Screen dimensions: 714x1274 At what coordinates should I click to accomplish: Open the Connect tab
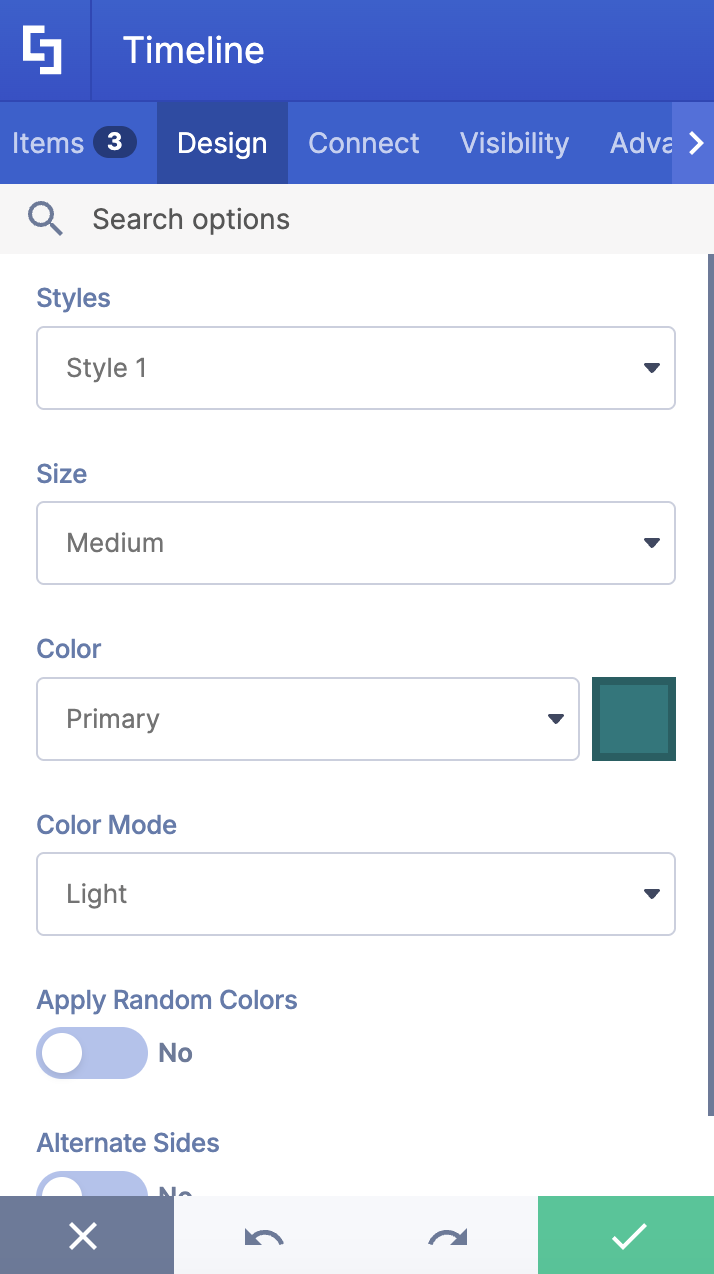tap(364, 142)
